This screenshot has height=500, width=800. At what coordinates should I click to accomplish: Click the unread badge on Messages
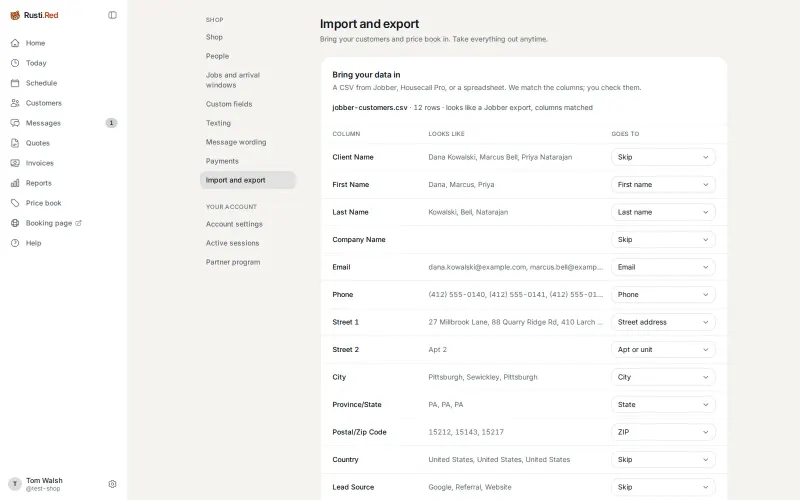[111, 123]
